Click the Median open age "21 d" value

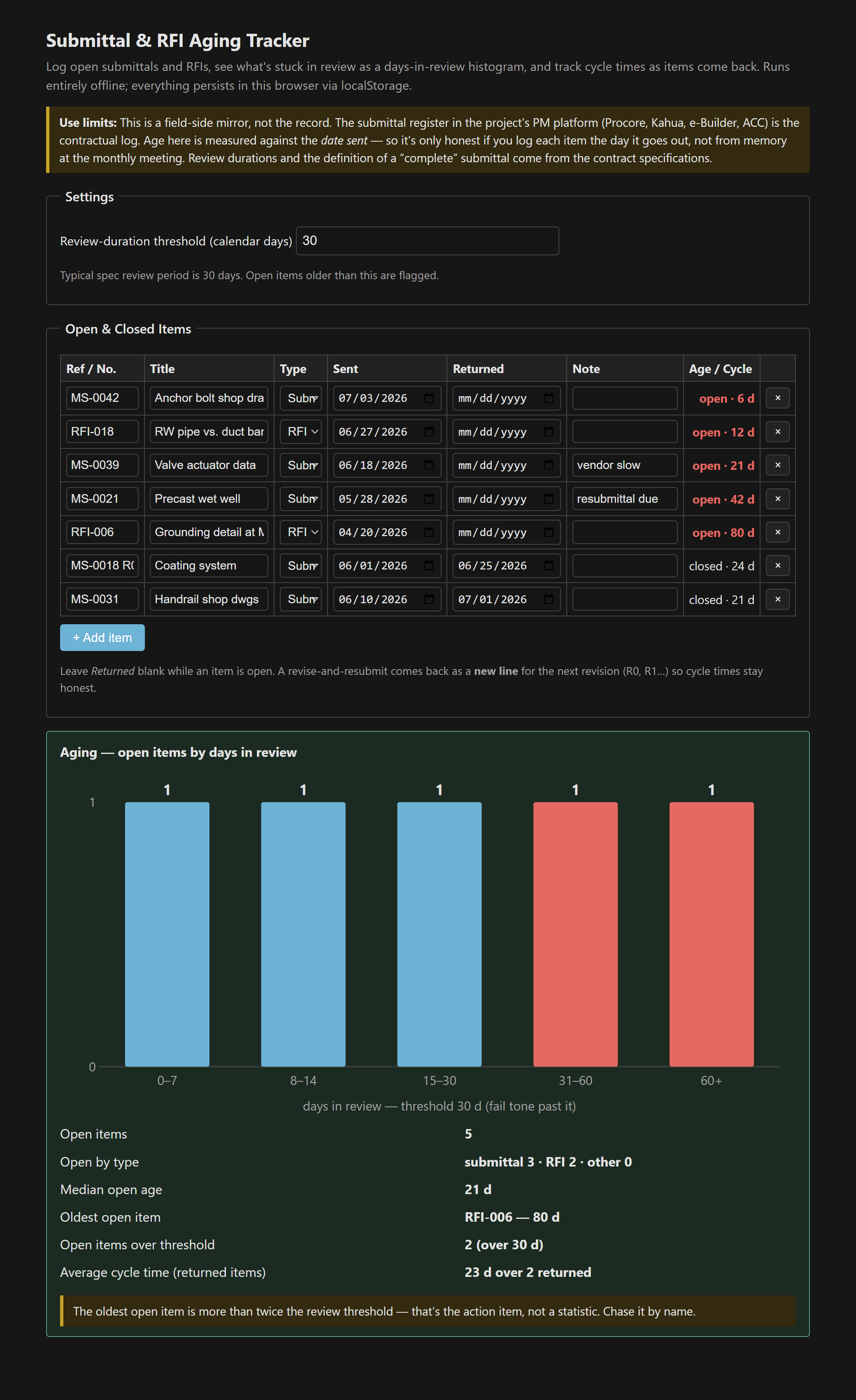click(x=478, y=1189)
